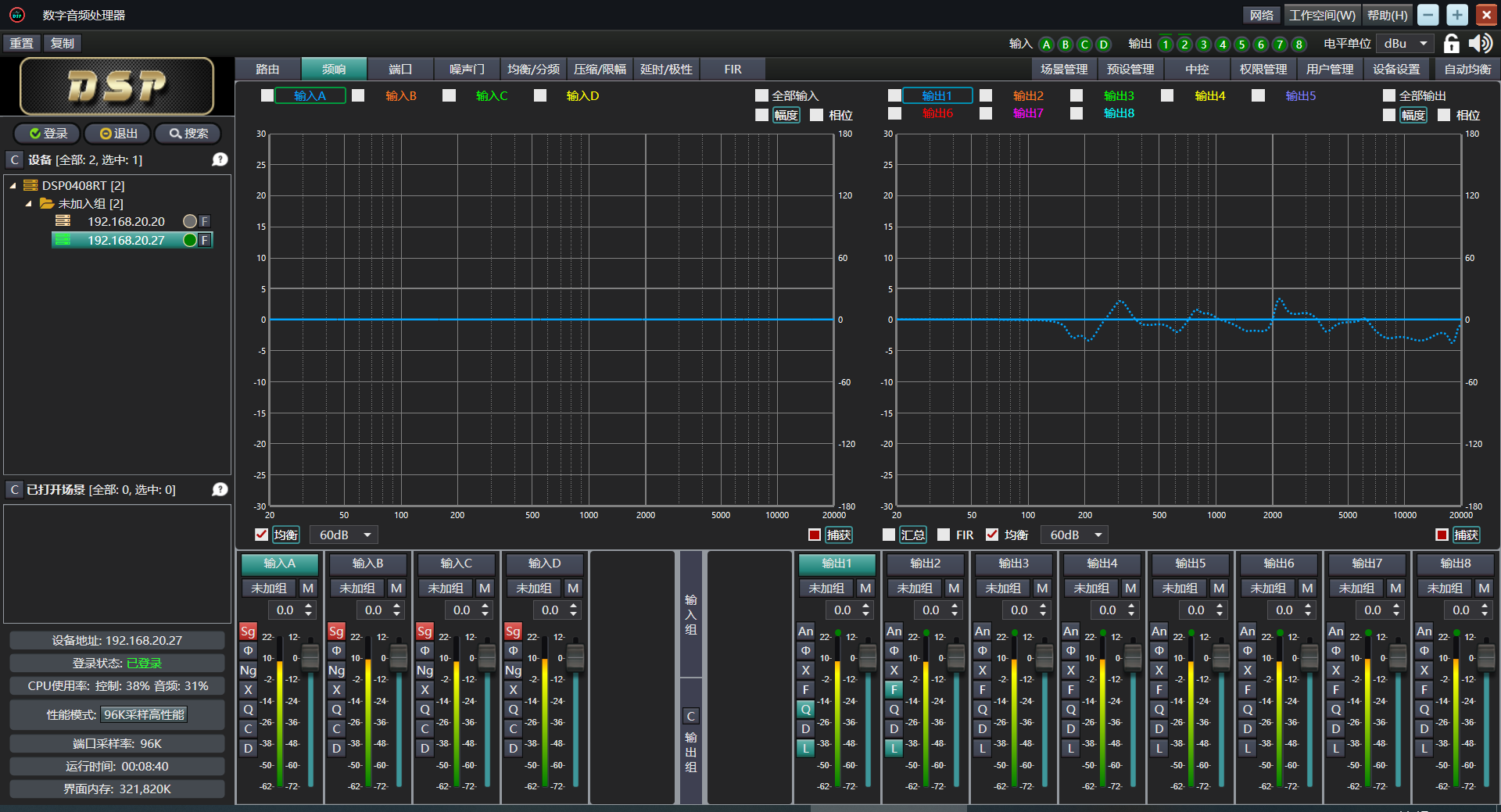1501x812 pixels.
Task: Click output indicator 8 in top bar
Action: click(1299, 45)
